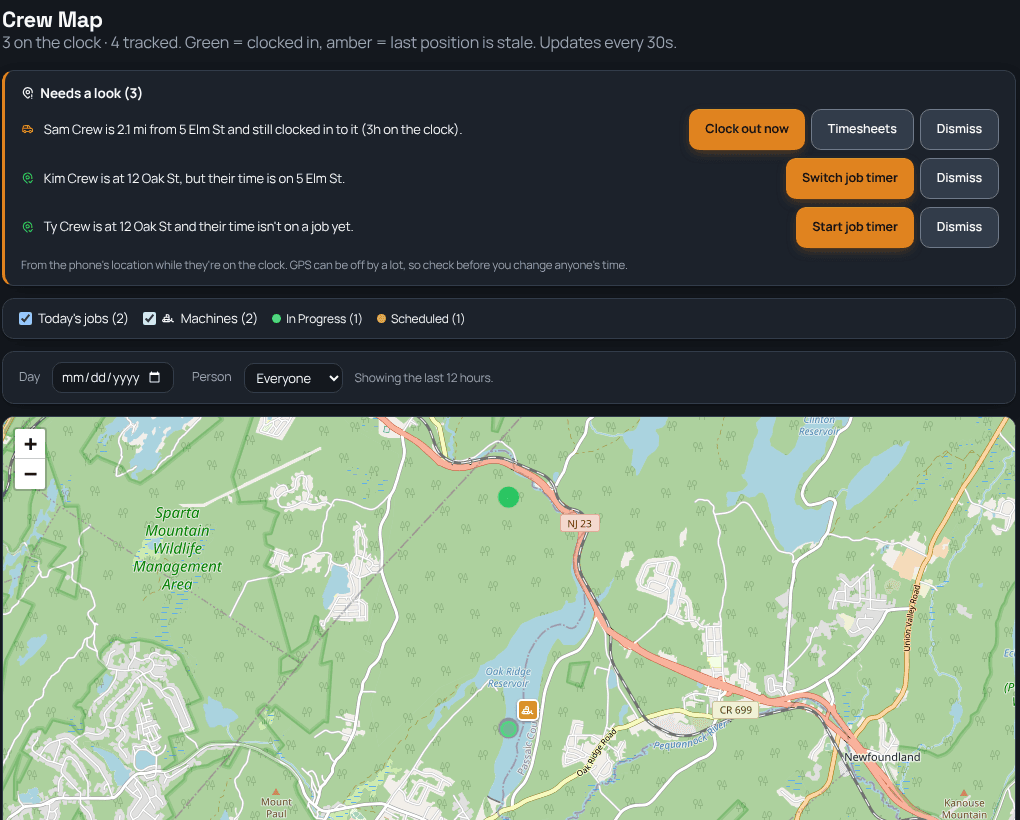
Task: Open the Person dropdown showing Everyone
Action: (x=293, y=378)
